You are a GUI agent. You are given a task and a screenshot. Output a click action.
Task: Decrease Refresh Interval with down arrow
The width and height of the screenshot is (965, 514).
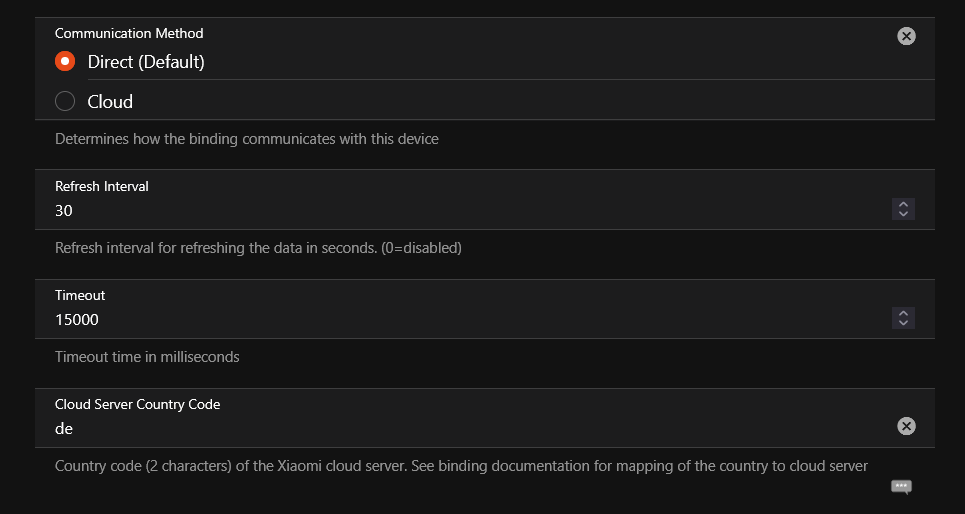tap(903, 214)
